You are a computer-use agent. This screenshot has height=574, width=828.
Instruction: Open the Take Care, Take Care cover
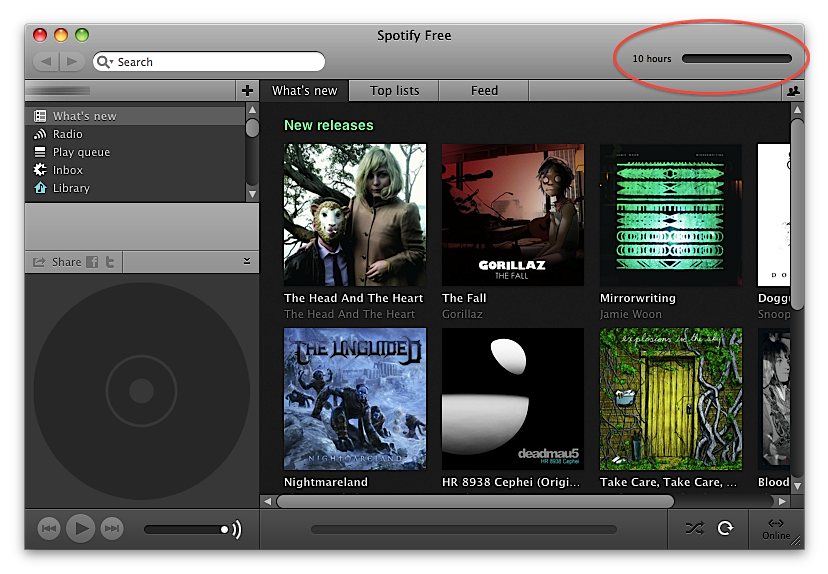(x=671, y=399)
